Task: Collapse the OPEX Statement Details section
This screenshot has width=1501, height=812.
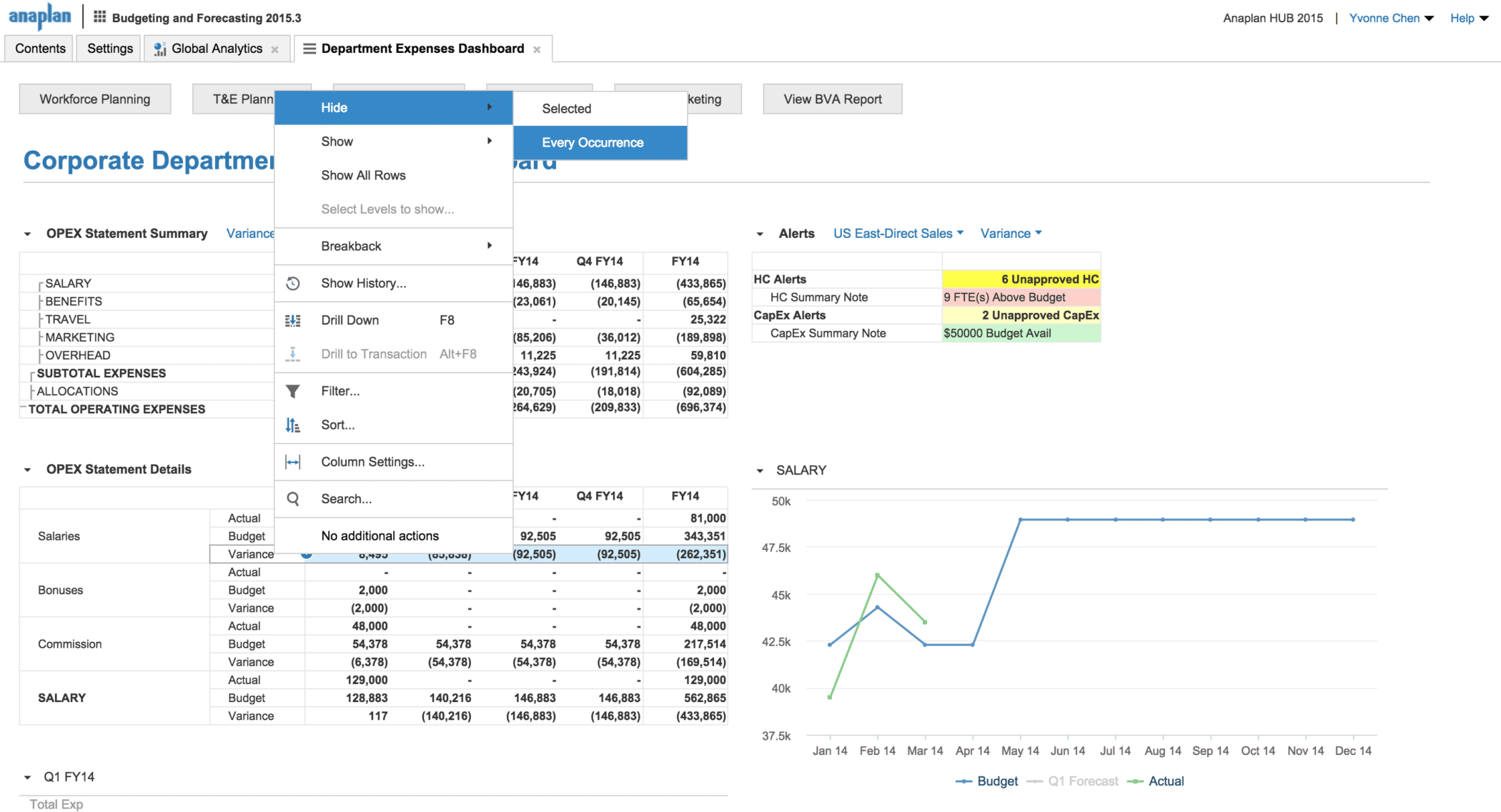Action: click(x=27, y=470)
